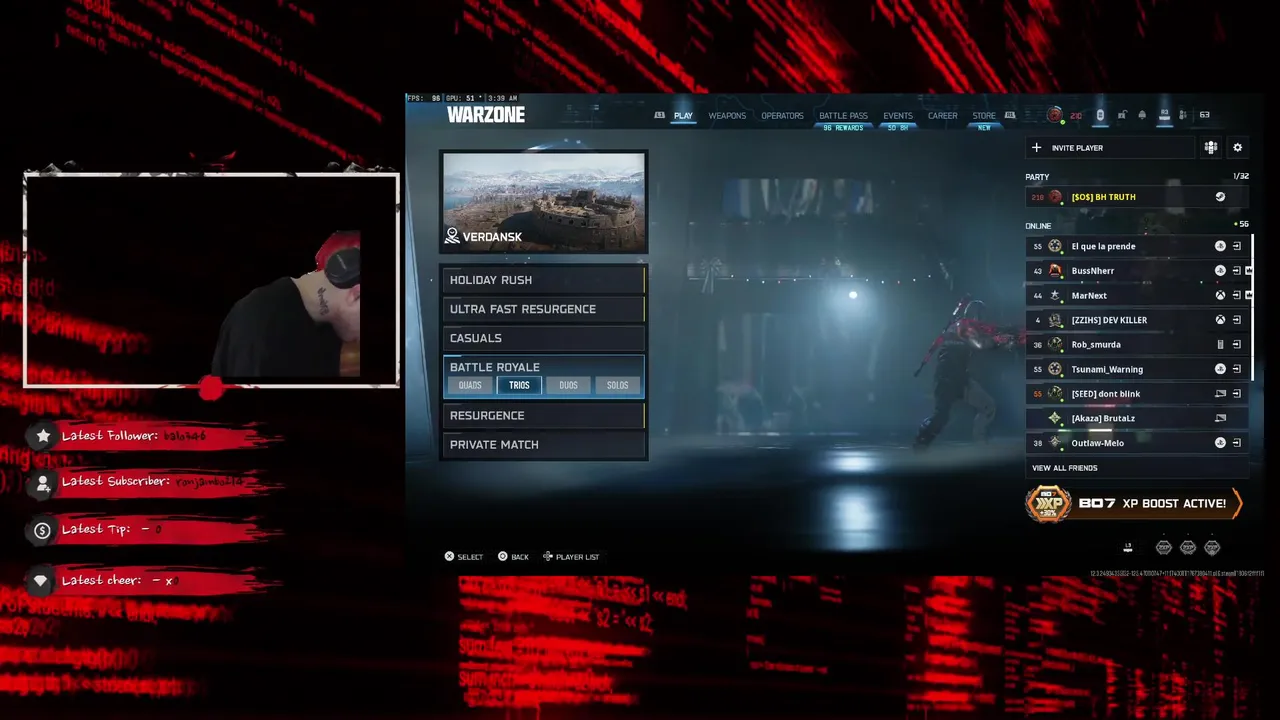
Task: Click Select button prompt at bottom
Action: [464, 557]
